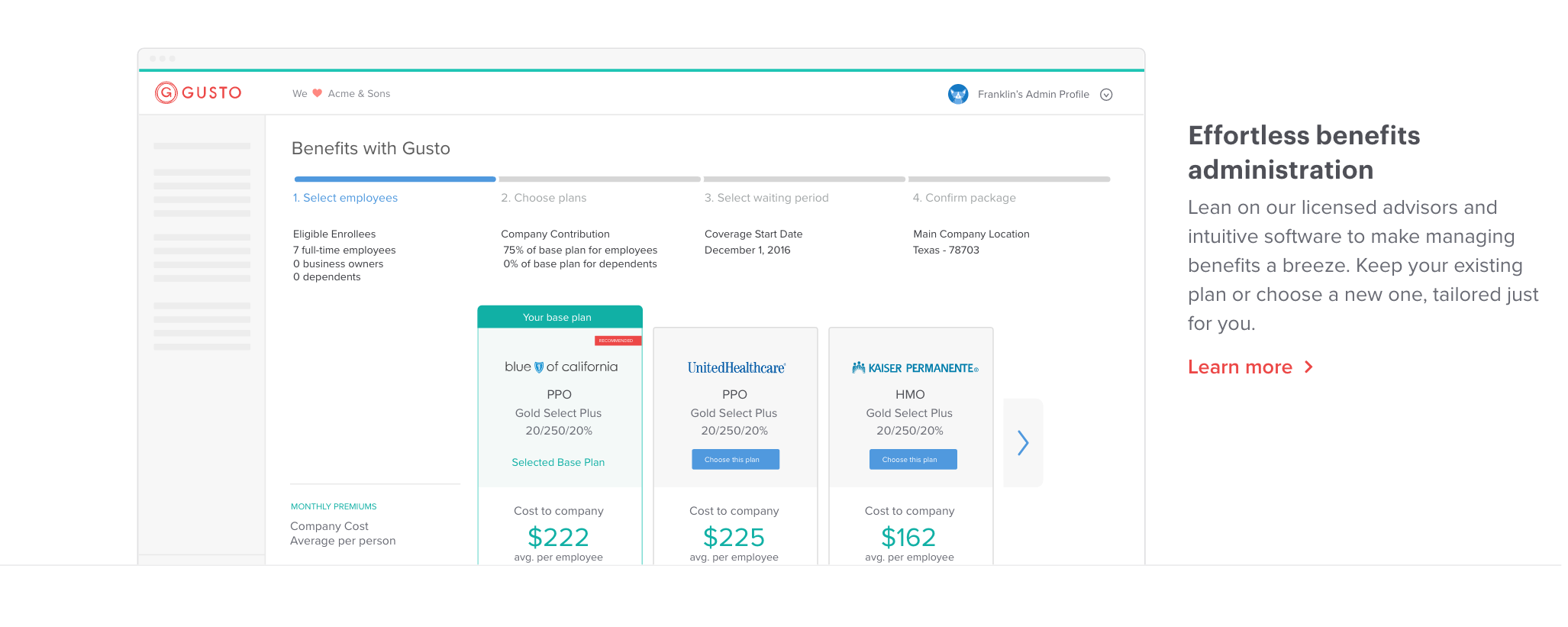Click the blue progress bar segment

click(395, 179)
